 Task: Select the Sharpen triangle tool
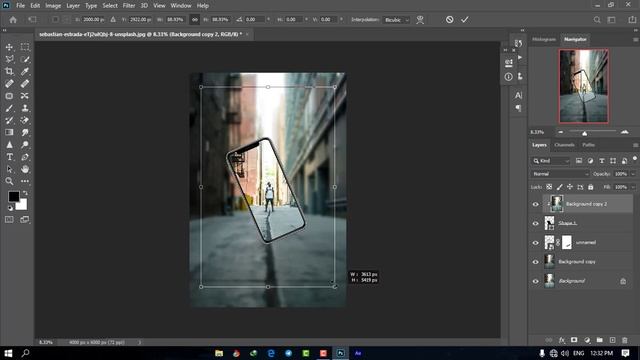coord(9,144)
